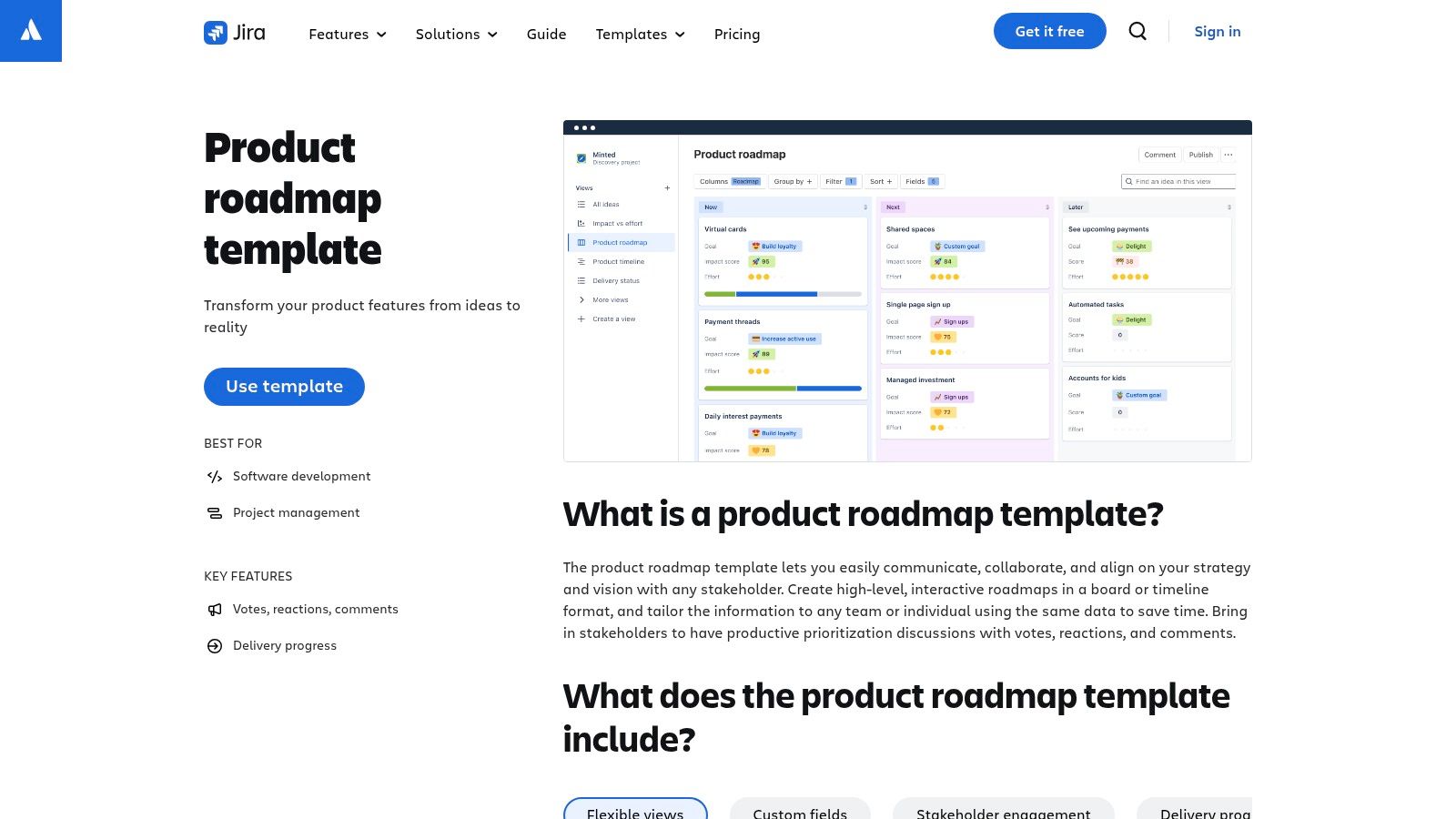Open the Templates dropdown
This screenshot has width=1456, height=819.
[x=640, y=34]
